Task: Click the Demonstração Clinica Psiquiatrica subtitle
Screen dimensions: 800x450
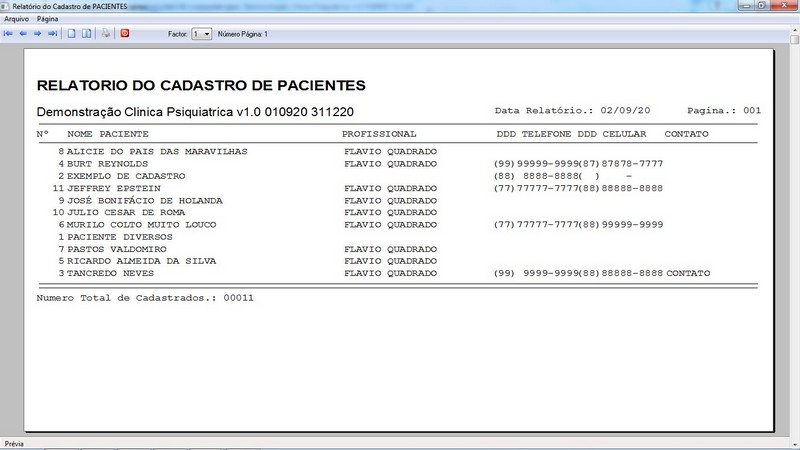Action: (x=195, y=112)
